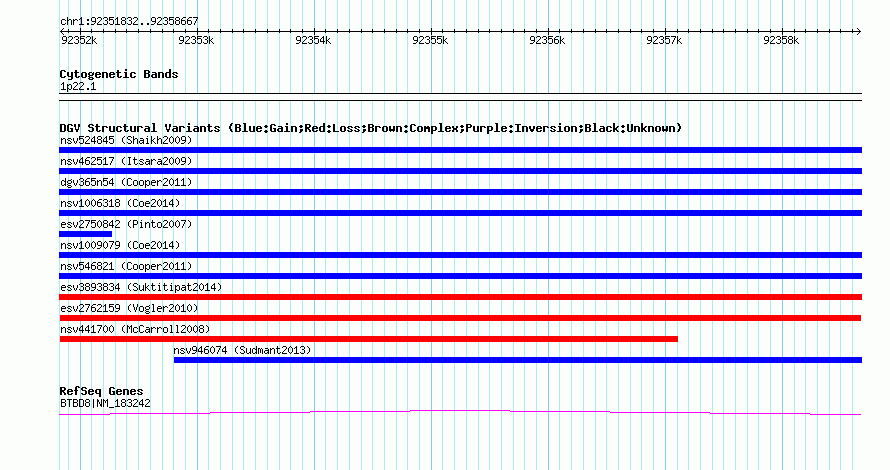The width and height of the screenshot is (890, 470).
Task: Select the nsv1009079 (Coe2014) blue bar
Action: (460, 255)
